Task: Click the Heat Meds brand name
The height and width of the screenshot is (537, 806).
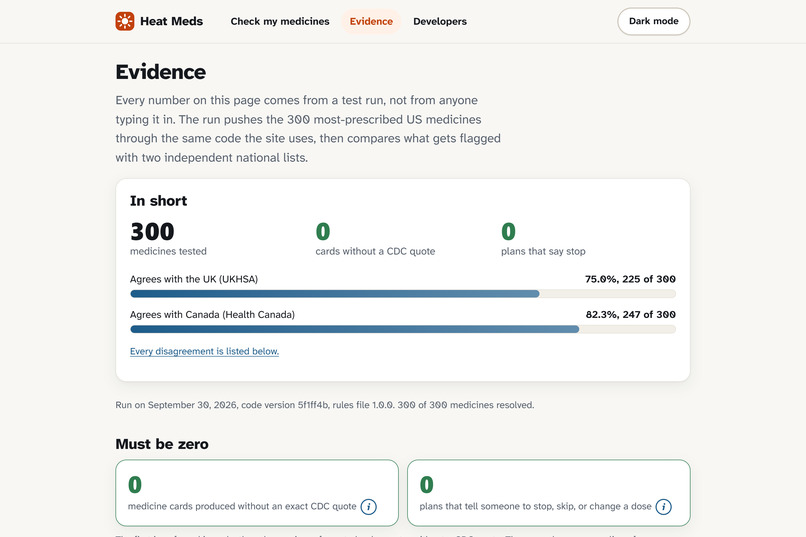Action: click(x=172, y=21)
